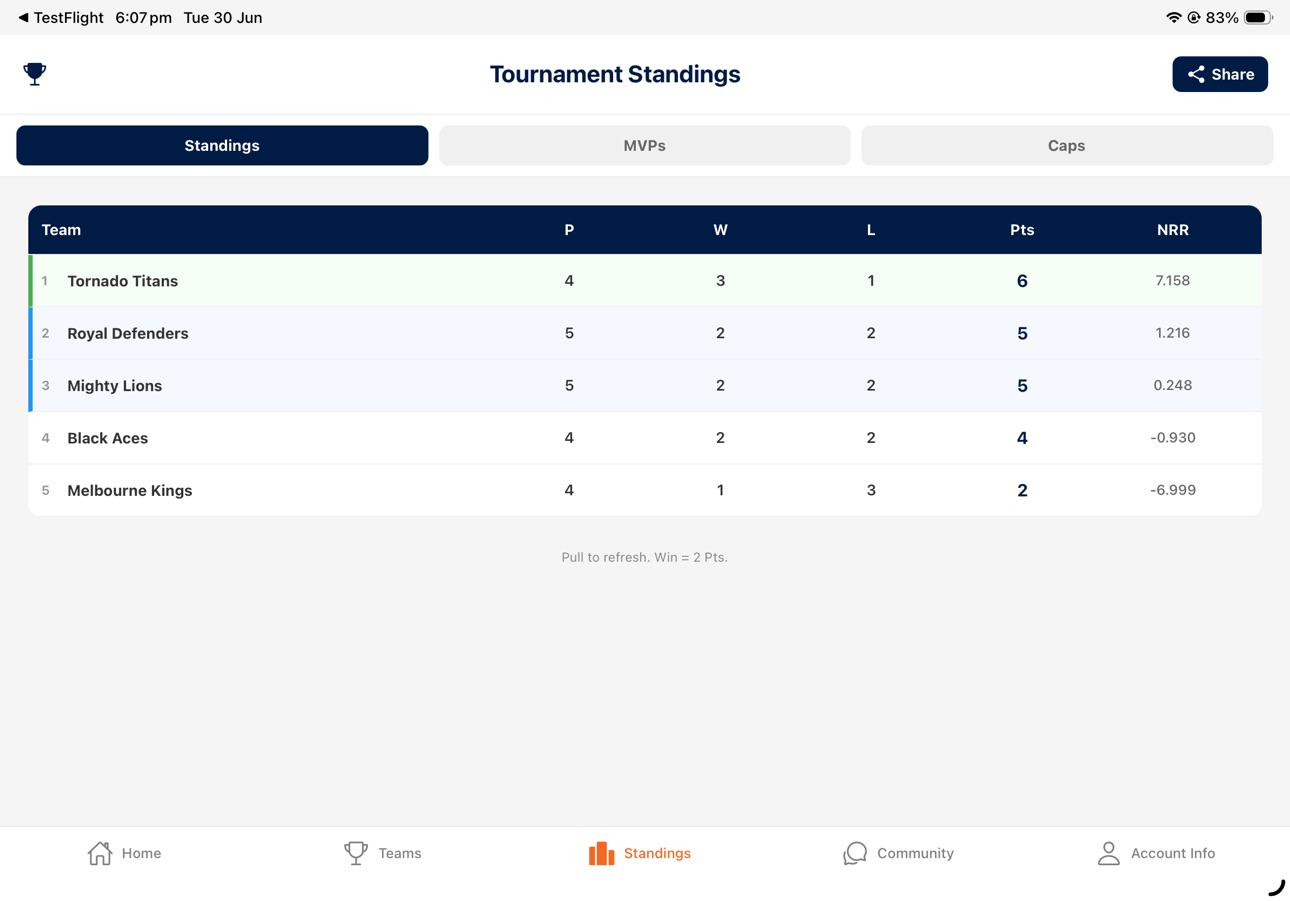Open Account Info via the person icon
Screen dimensions: 1290x901
point(1108,853)
